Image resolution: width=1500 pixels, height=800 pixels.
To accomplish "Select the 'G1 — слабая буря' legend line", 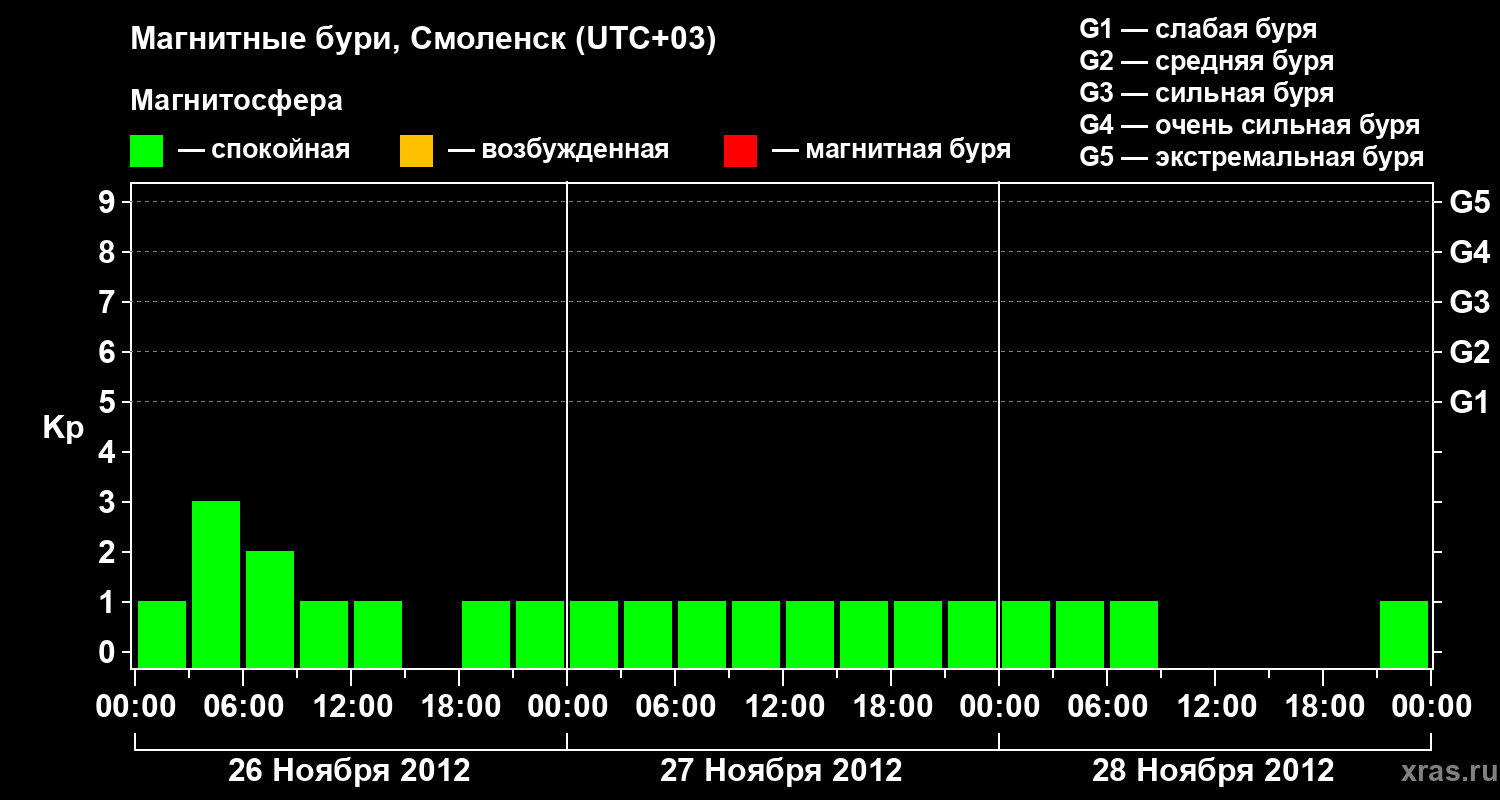I will [x=1199, y=29].
